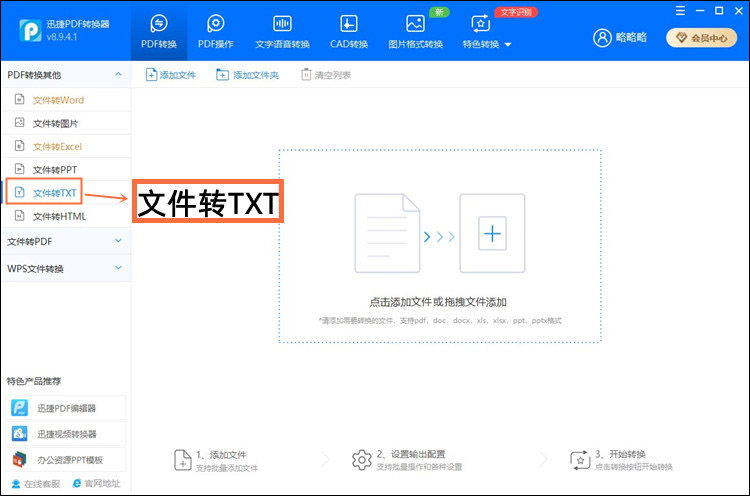Click the 文件转Word document icon
The height and width of the screenshot is (496, 750).
click(x=19, y=99)
